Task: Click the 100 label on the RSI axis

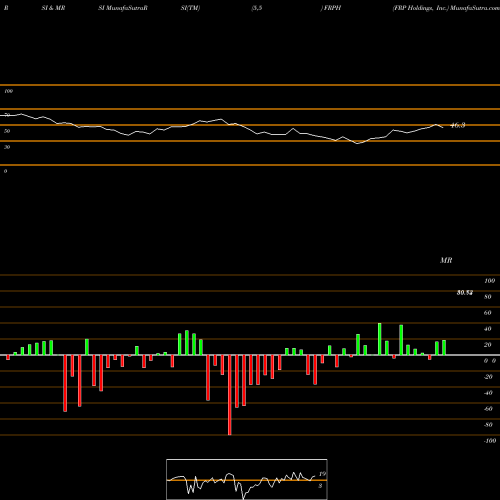Action: [8, 91]
